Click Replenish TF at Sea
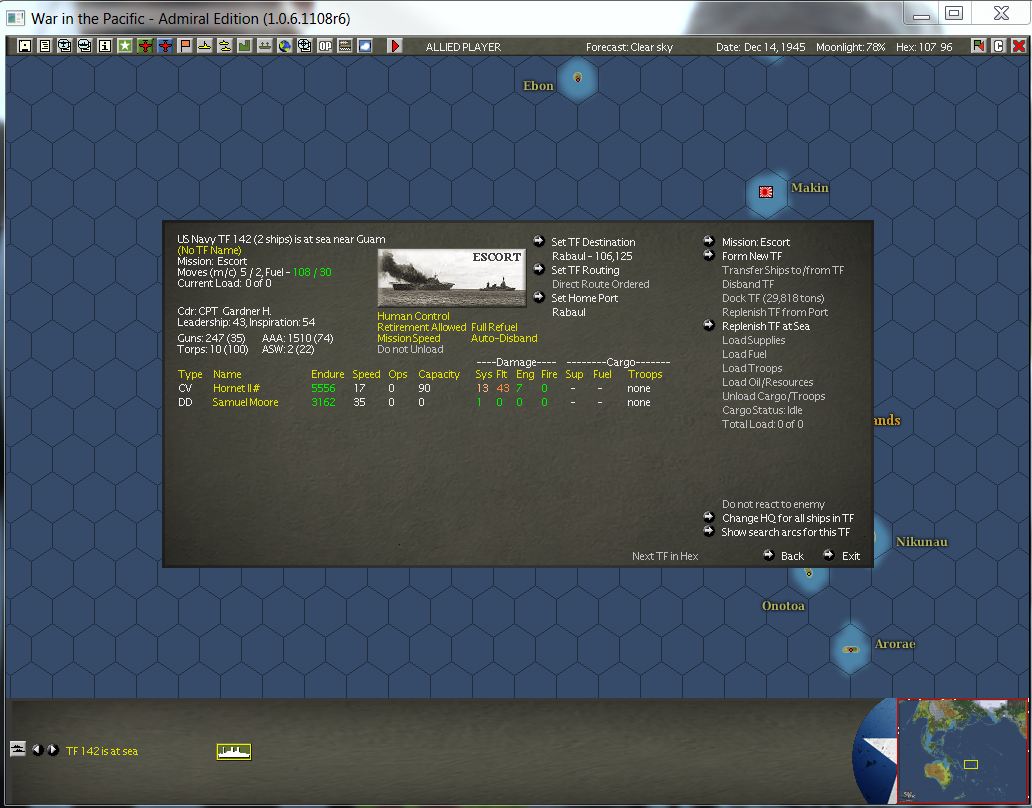 765,326
